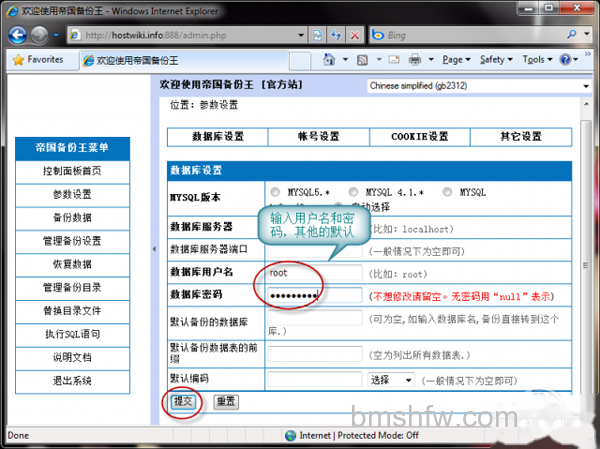
Task: Click the Home page icon
Action: 329,59
